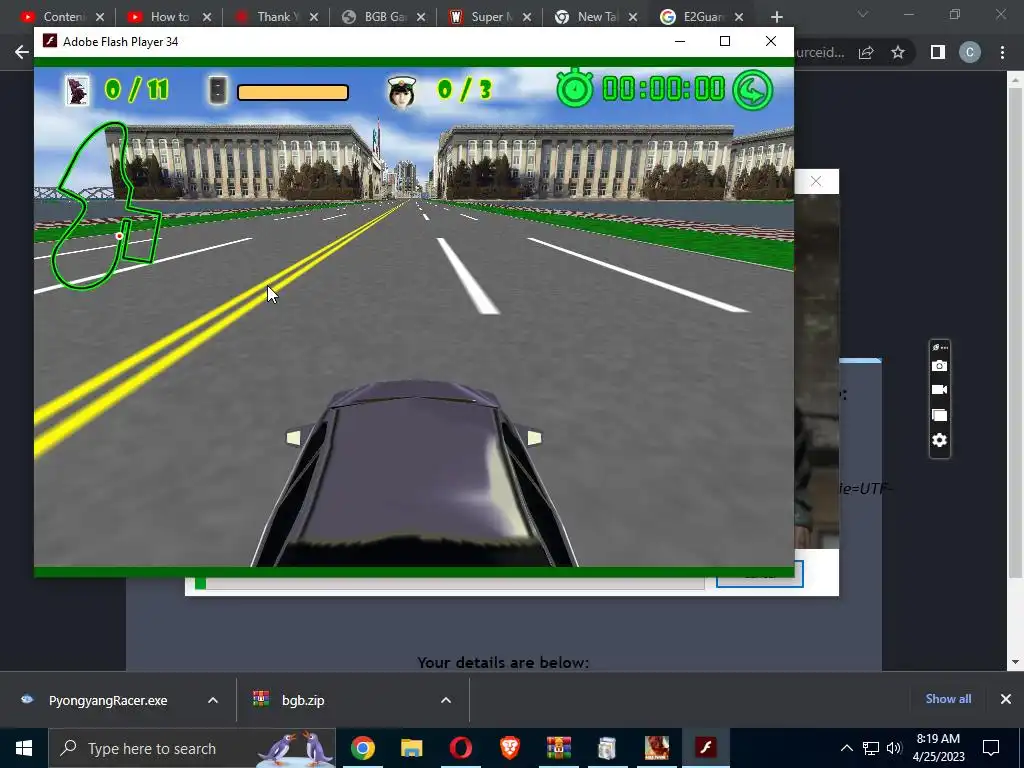Viewport: 1024px width, 768px height.
Task: Open Brave browser from the taskbar
Action: (x=509, y=748)
